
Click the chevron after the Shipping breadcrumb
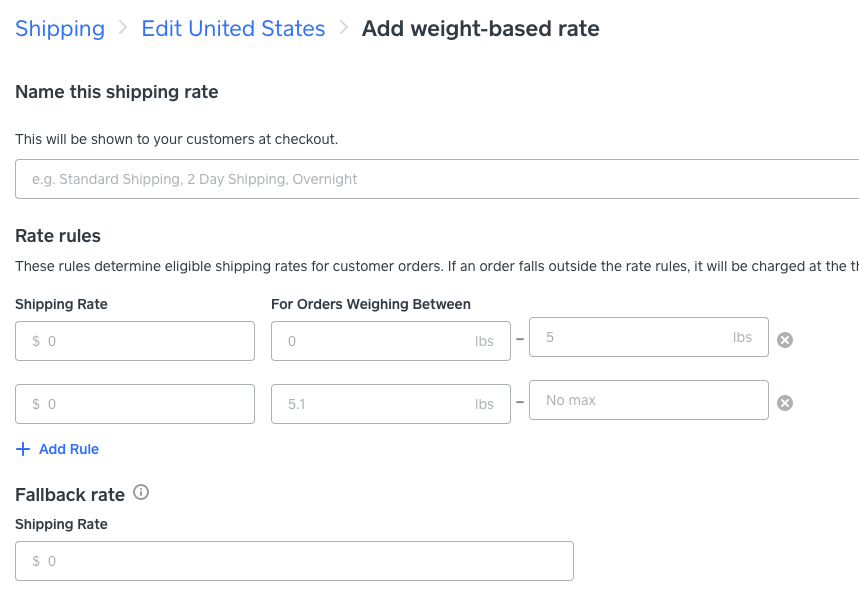123,28
